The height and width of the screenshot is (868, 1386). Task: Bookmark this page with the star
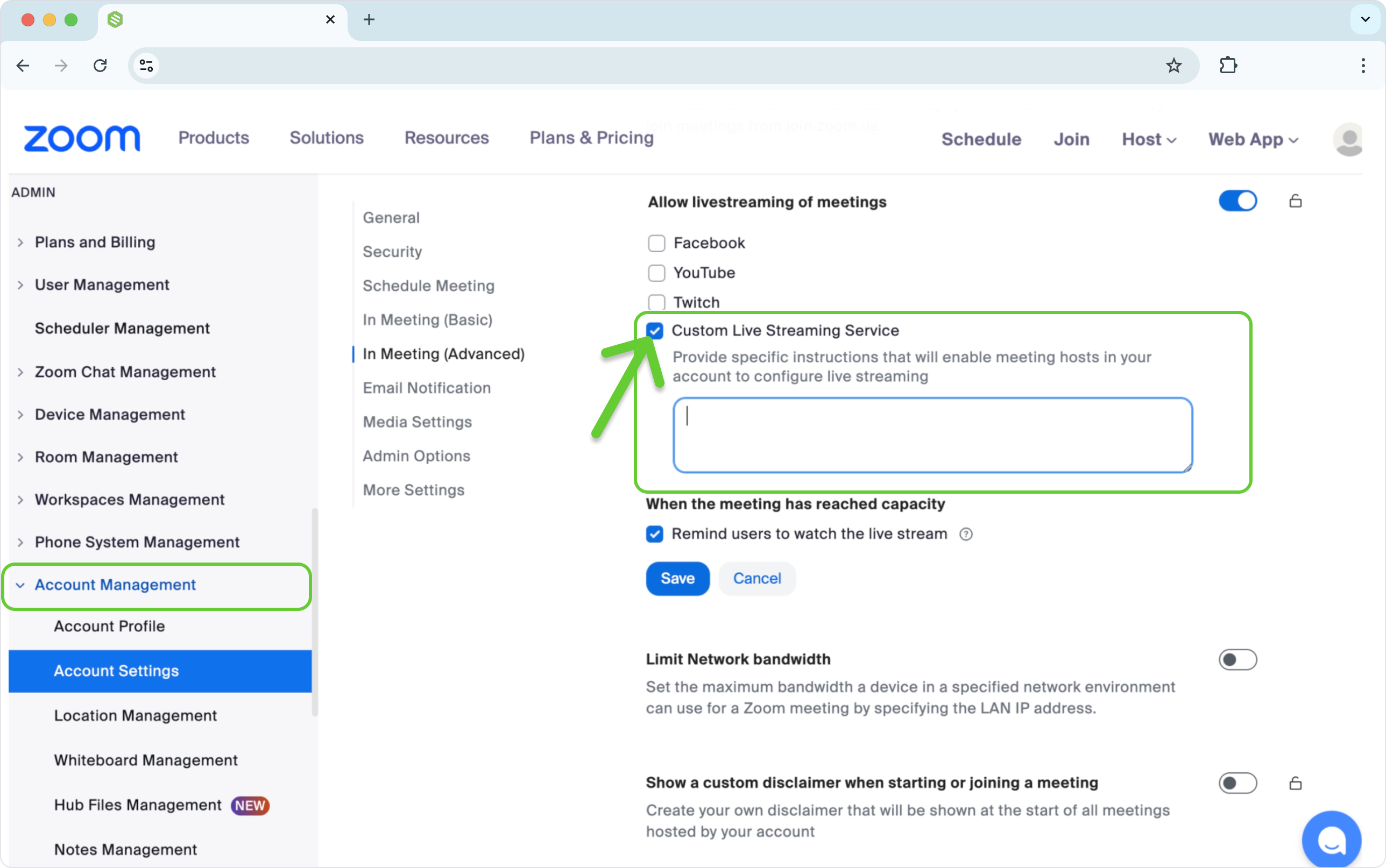pyautogui.click(x=1173, y=66)
